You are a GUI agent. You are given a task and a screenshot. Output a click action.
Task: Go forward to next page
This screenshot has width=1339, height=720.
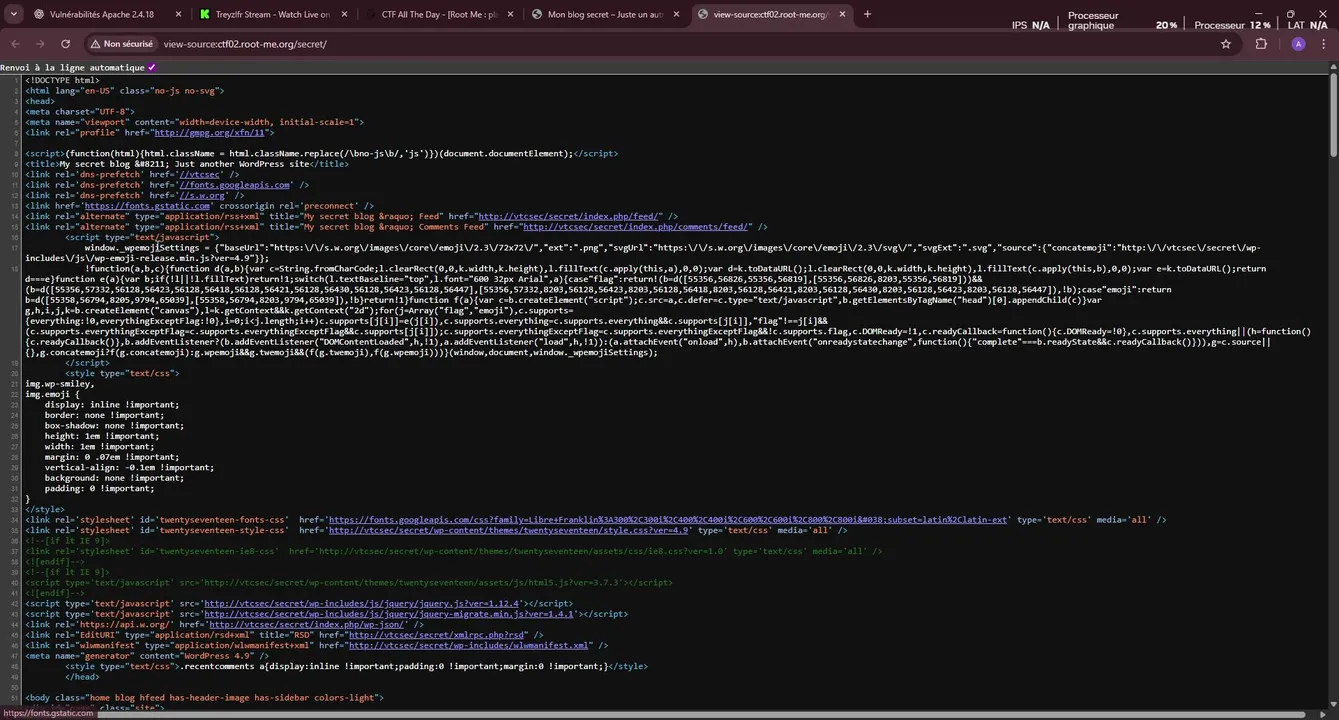(x=40, y=44)
